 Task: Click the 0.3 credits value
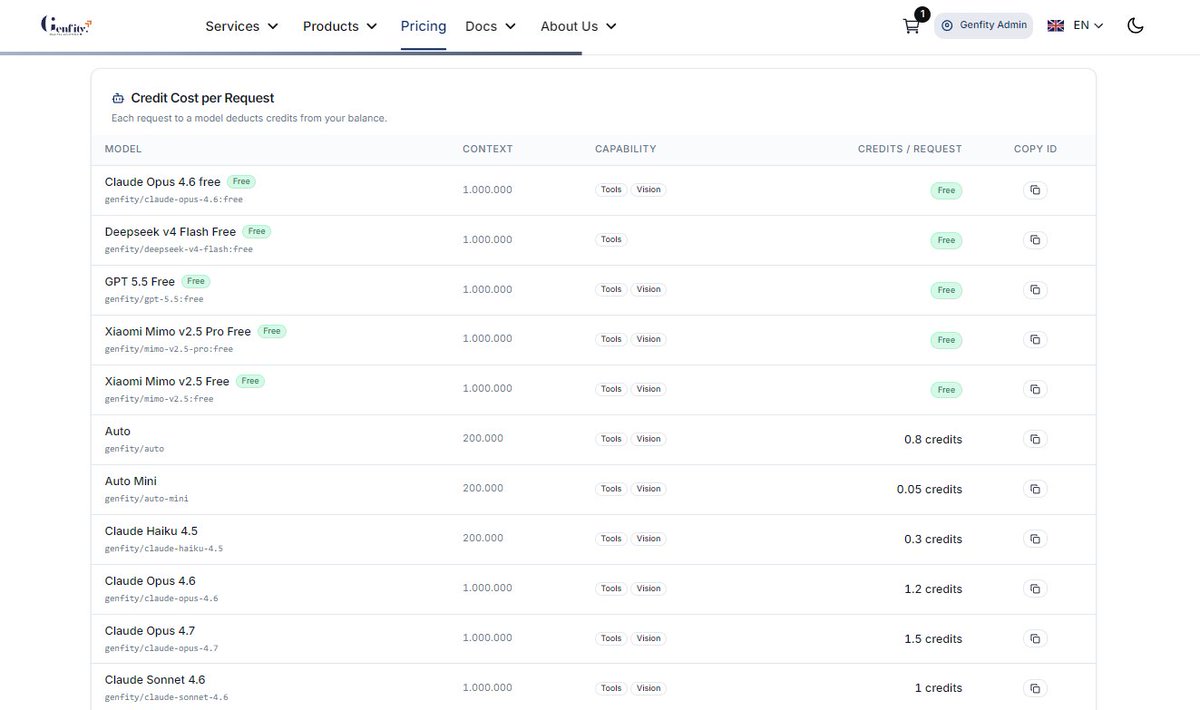point(933,539)
